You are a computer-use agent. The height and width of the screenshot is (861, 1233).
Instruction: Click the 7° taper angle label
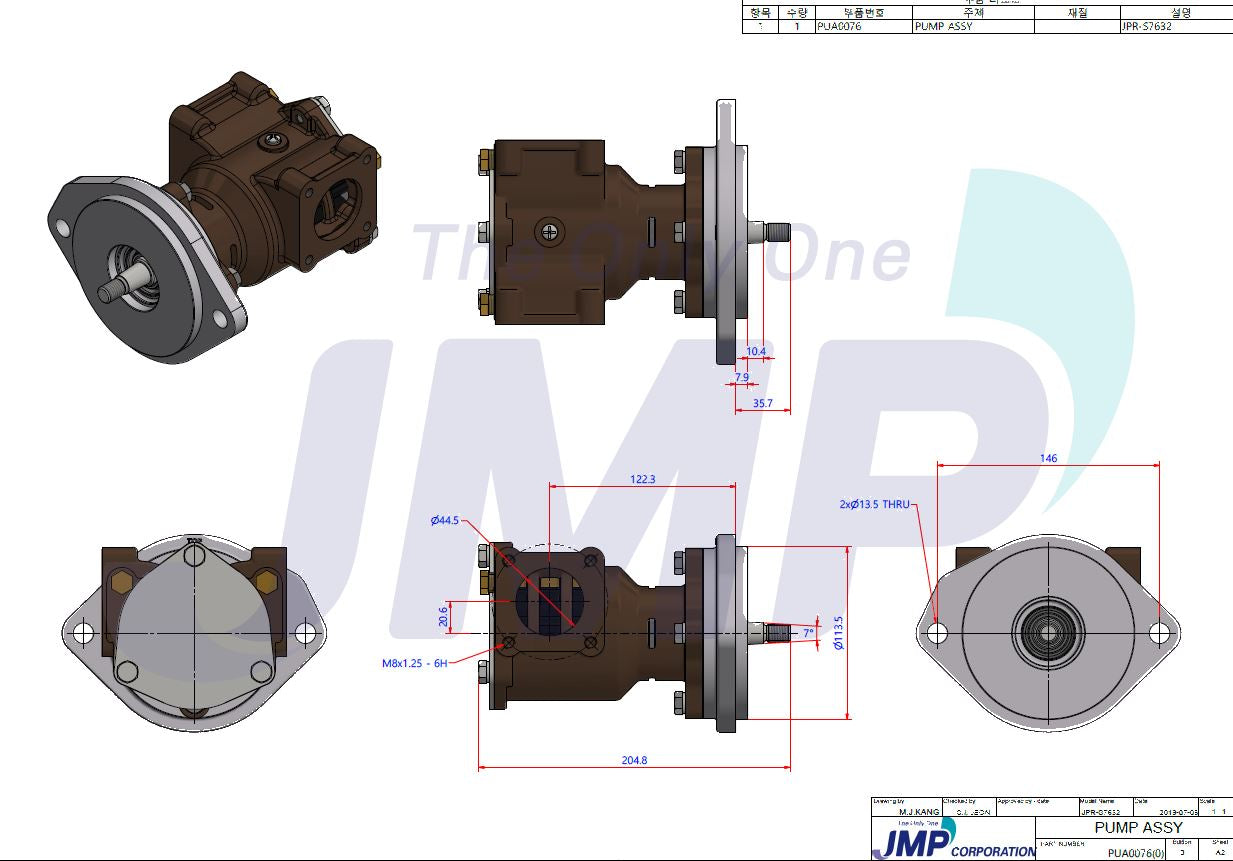pos(809,633)
